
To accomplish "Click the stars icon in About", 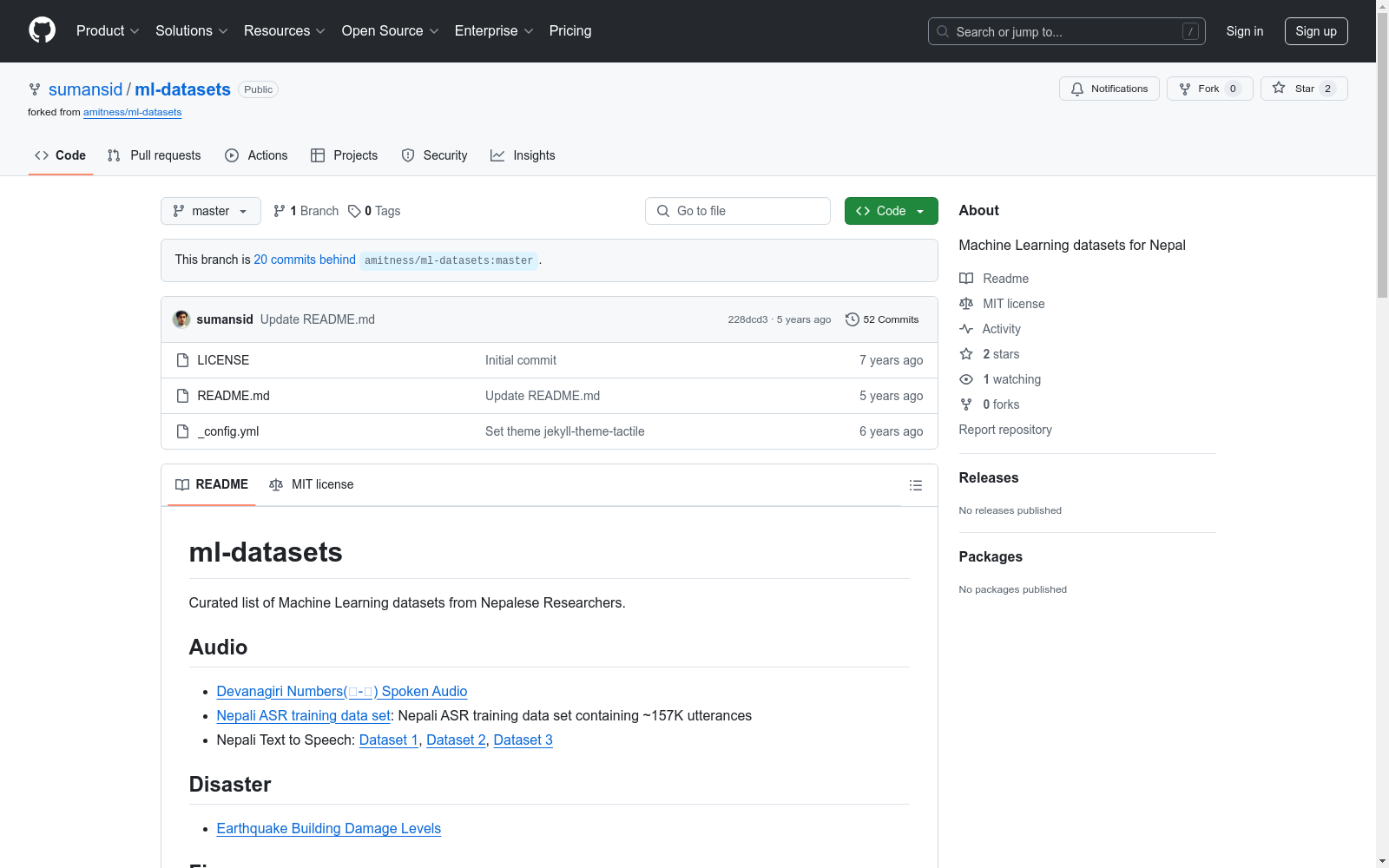I will click(x=966, y=354).
